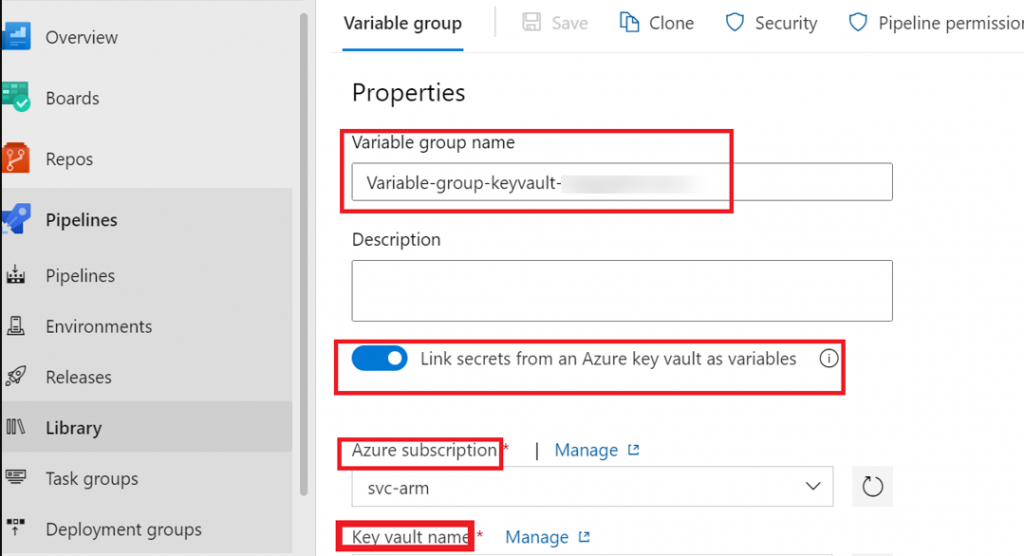Image resolution: width=1024 pixels, height=556 pixels.
Task: Click the Pipeline permissions shield icon
Action: coord(857,22)
